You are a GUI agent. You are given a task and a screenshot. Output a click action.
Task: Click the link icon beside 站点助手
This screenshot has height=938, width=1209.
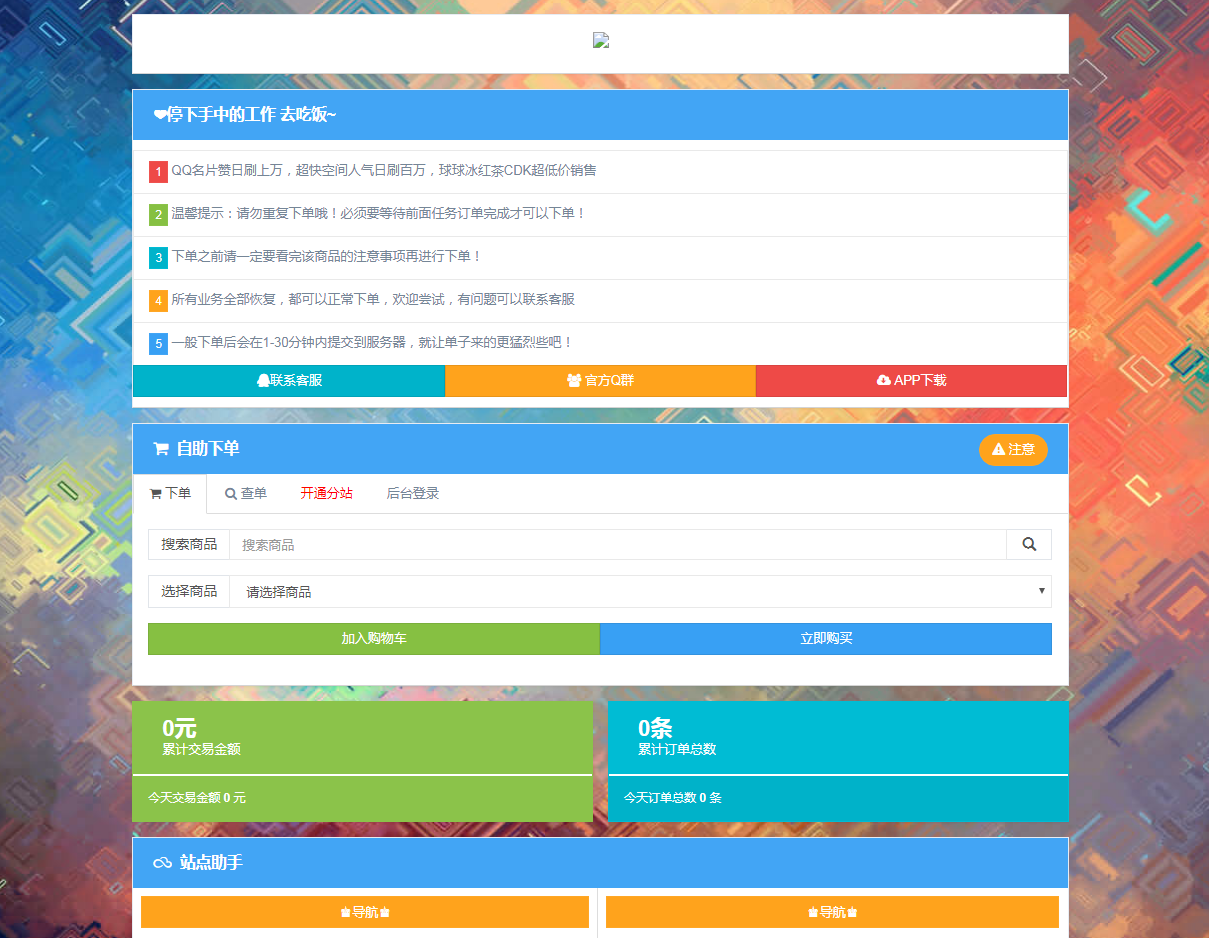162,863
